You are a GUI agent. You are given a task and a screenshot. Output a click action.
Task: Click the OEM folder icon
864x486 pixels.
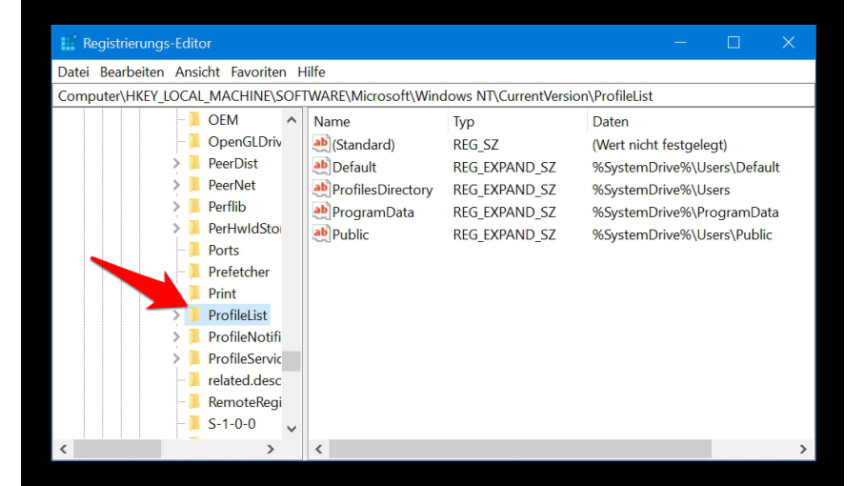(195, 120)
